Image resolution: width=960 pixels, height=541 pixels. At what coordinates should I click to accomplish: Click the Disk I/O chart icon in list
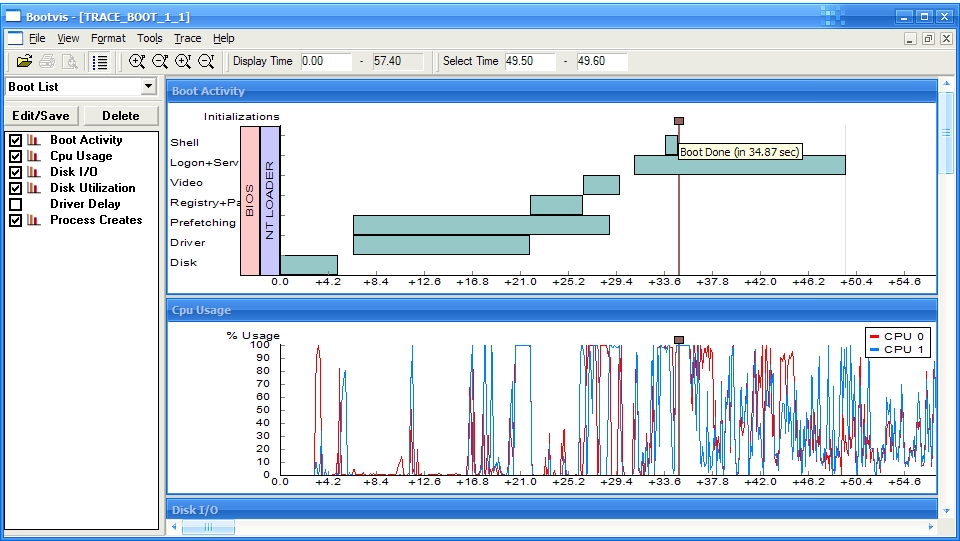click(x=34, y=172)
